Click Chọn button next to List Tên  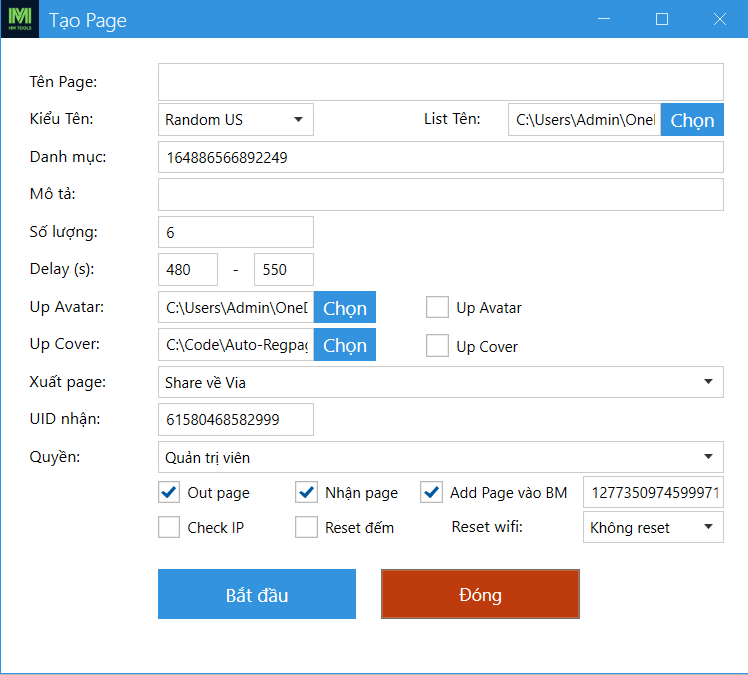(692, 120)
